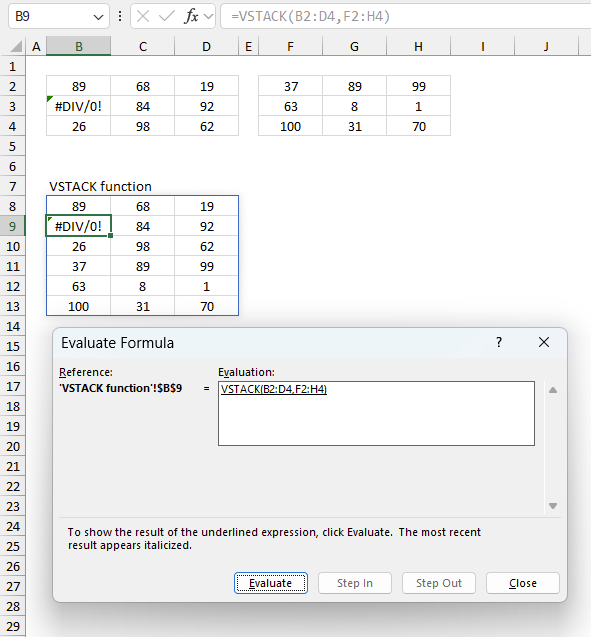Select column D header
Screen dimensions: 591x637
pyautogui.click(x=206, y=46)
